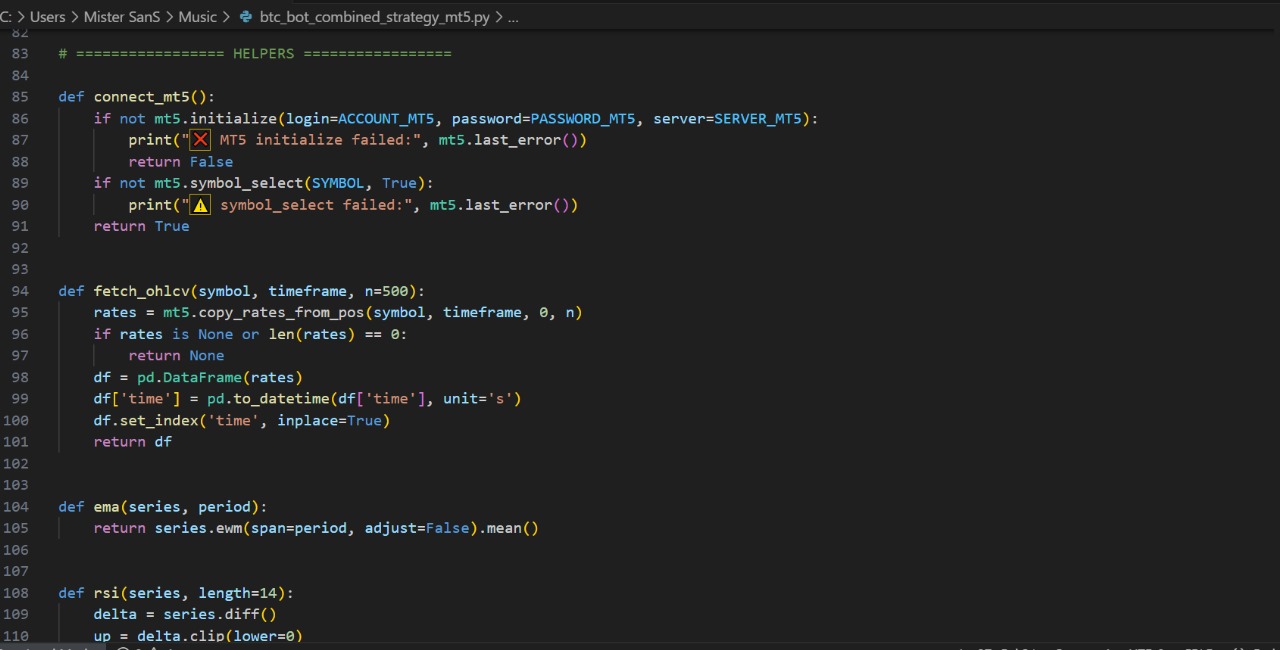Click 'return False' on line 88
Screen dimensions: 1280x650
(181, 162)
